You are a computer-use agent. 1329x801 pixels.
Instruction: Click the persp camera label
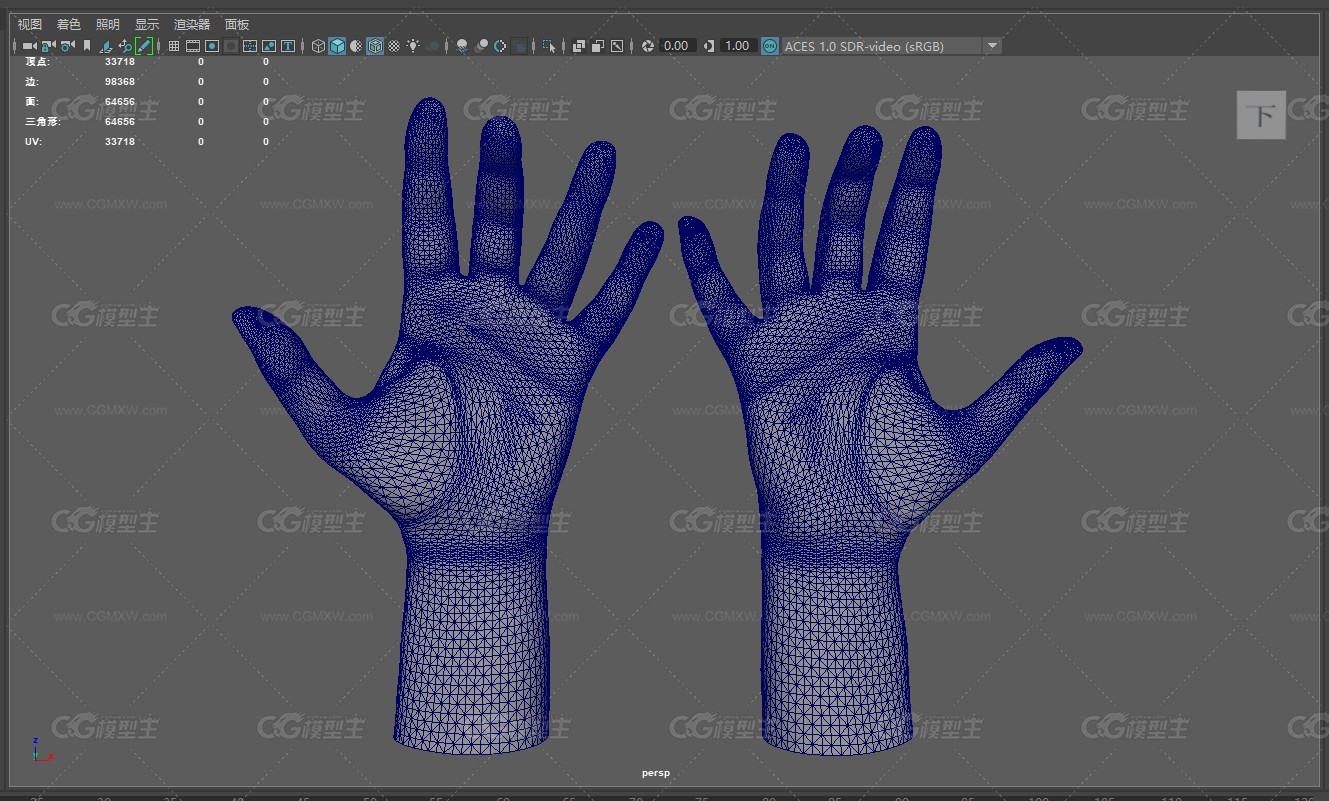[x=655, y=773]
